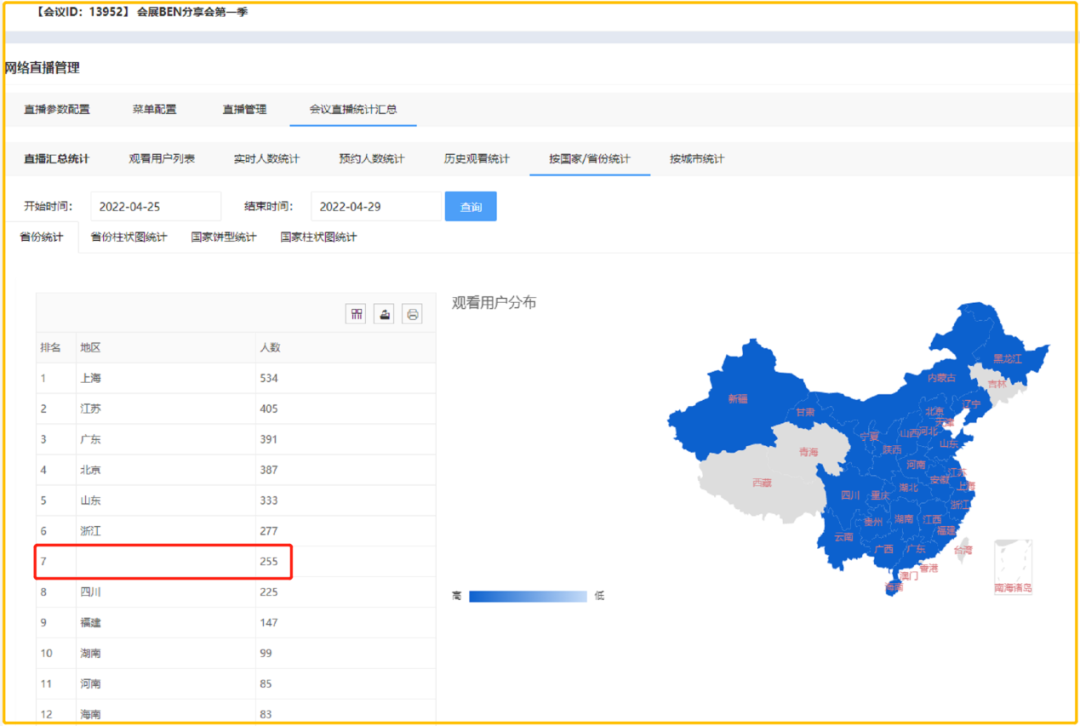Click the 观看用户分布 chart title
This screenshot has width=1080, height=726.
point(494,302)
